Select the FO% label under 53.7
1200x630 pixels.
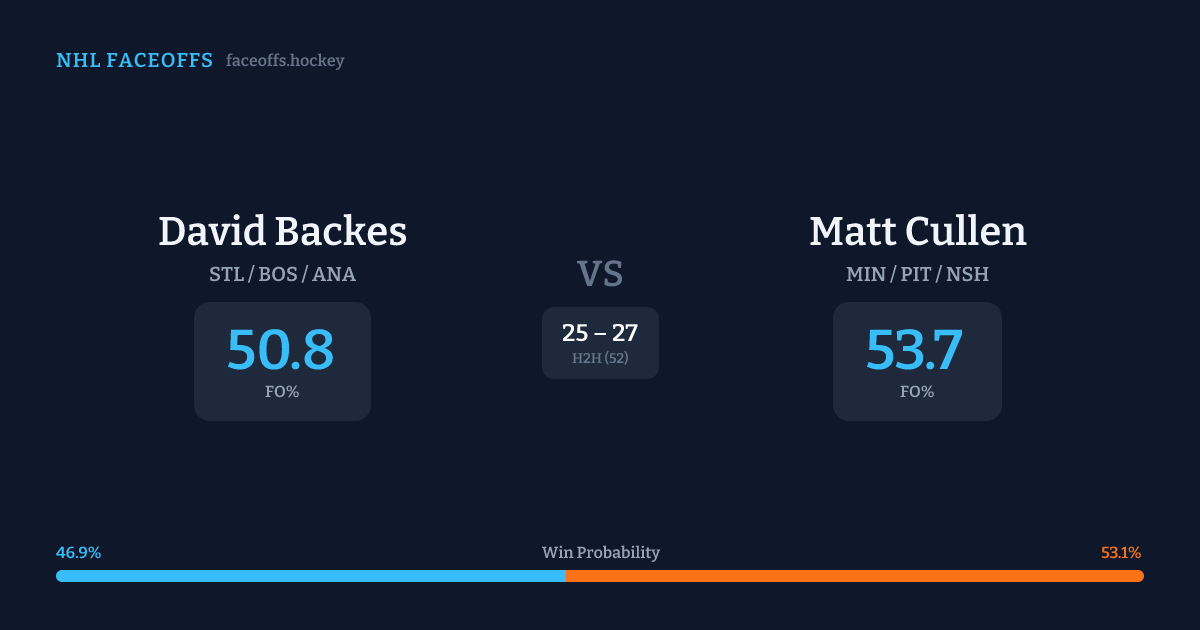(x=917, y=392)
